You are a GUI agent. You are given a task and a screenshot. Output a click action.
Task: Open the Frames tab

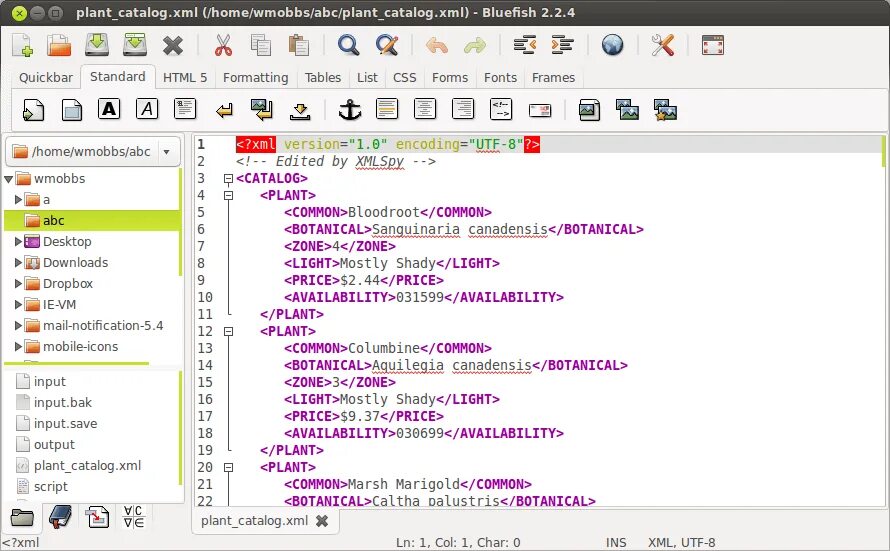pyautogui.click(x=553, y=78)
